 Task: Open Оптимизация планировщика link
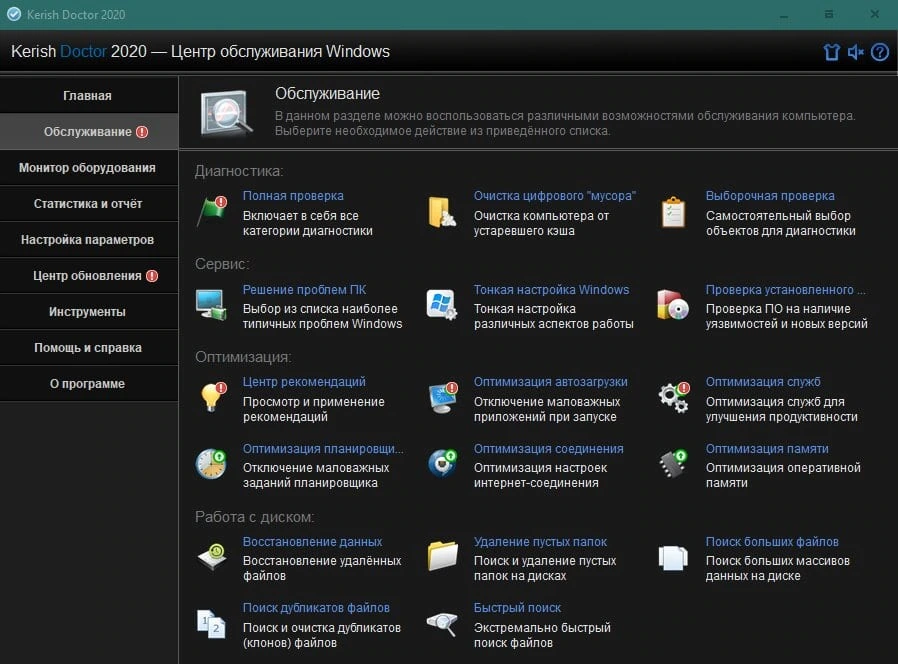click(x=323, y=449)
